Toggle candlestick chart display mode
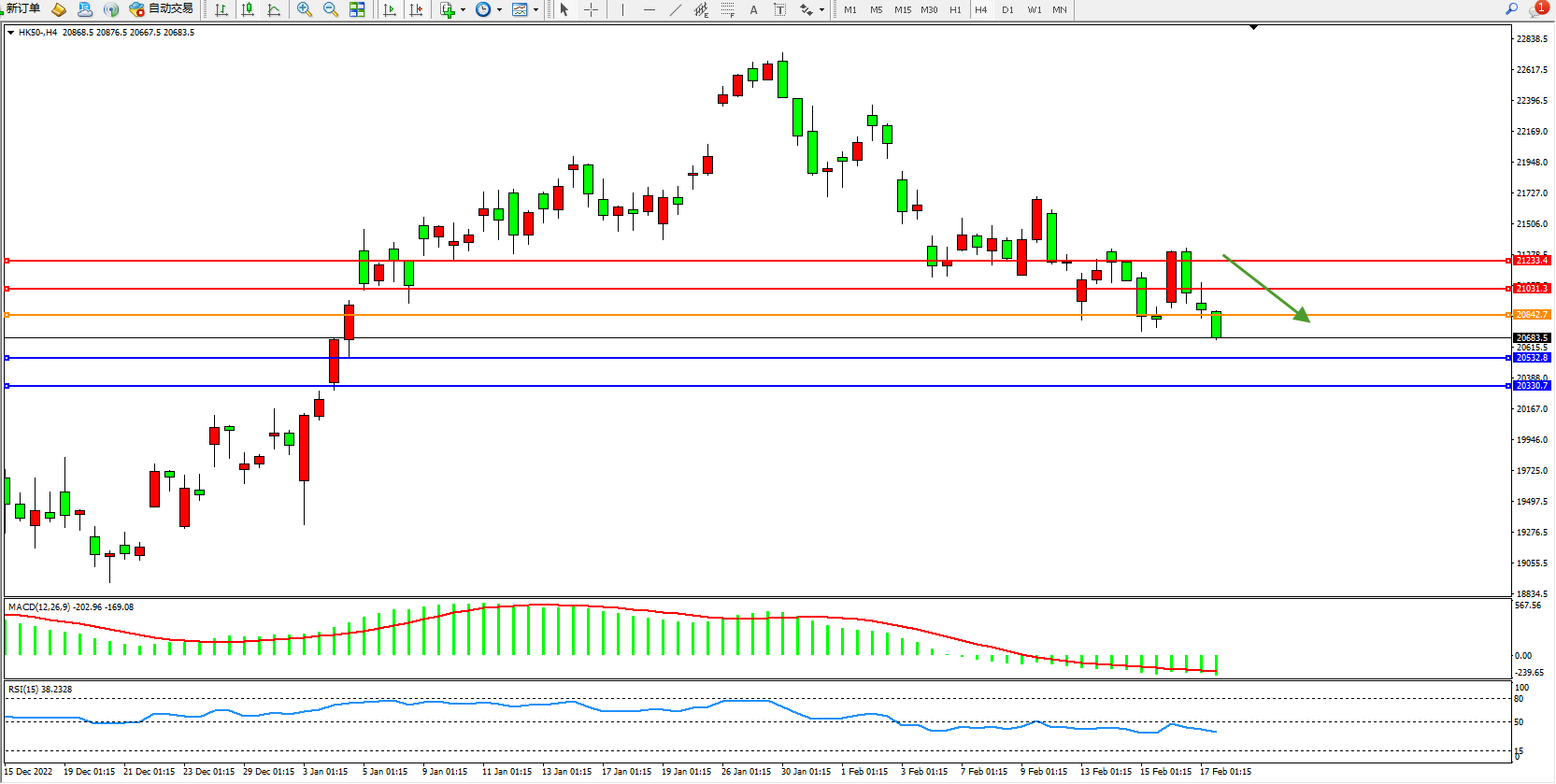Screen dimensions: 1556x784 pos(248,9)
